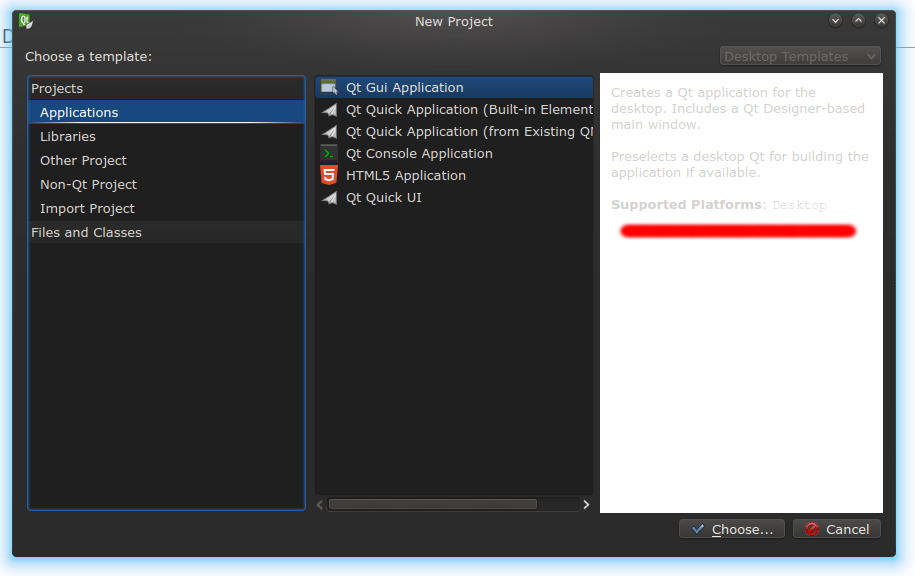Image resolution: width=915 pixels, height=576 pixels.
Task: Select Applications in the Projects list
Action: [x=79, y=113]
